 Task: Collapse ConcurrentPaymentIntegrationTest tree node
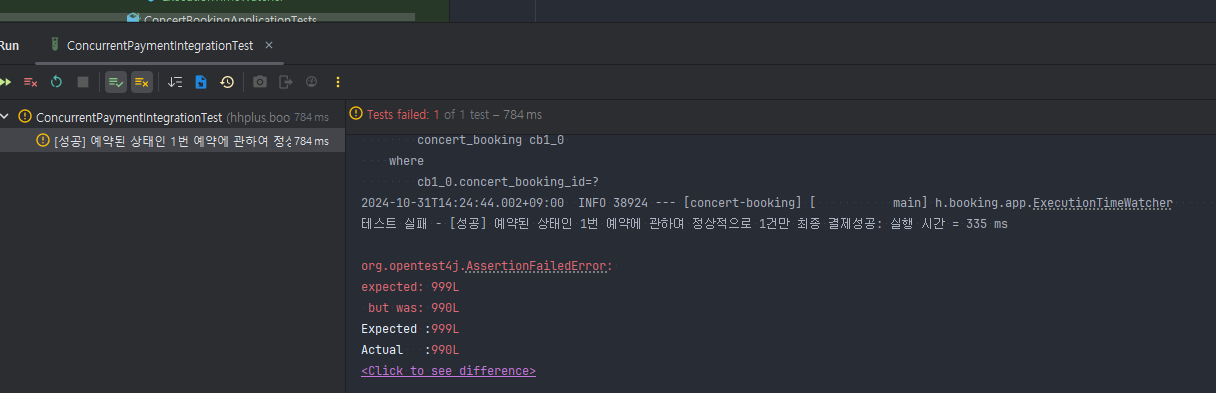click(5, 117)
